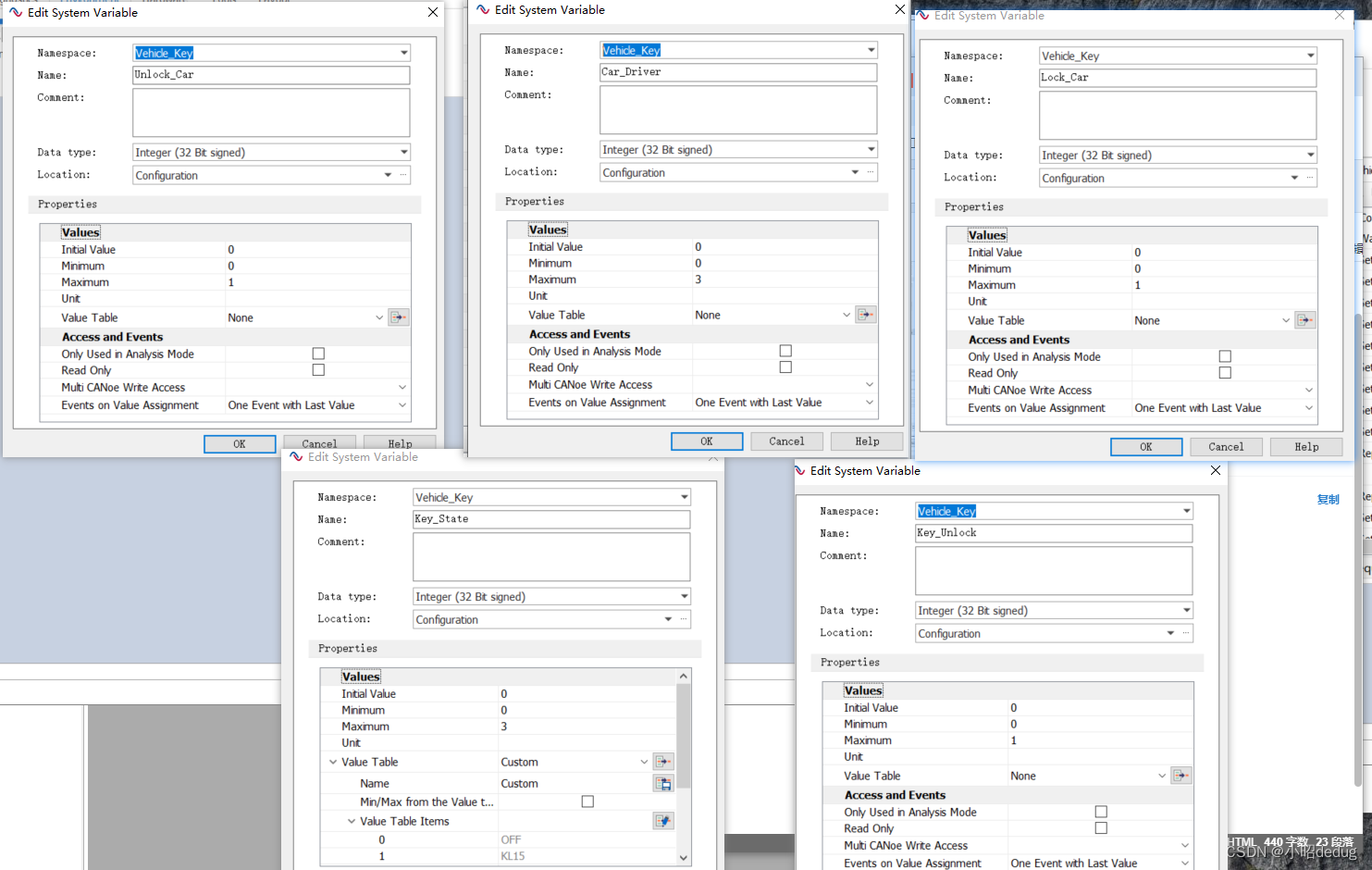Open Value Table editor icon in Lock_Car dialog

coord(1305,320)
